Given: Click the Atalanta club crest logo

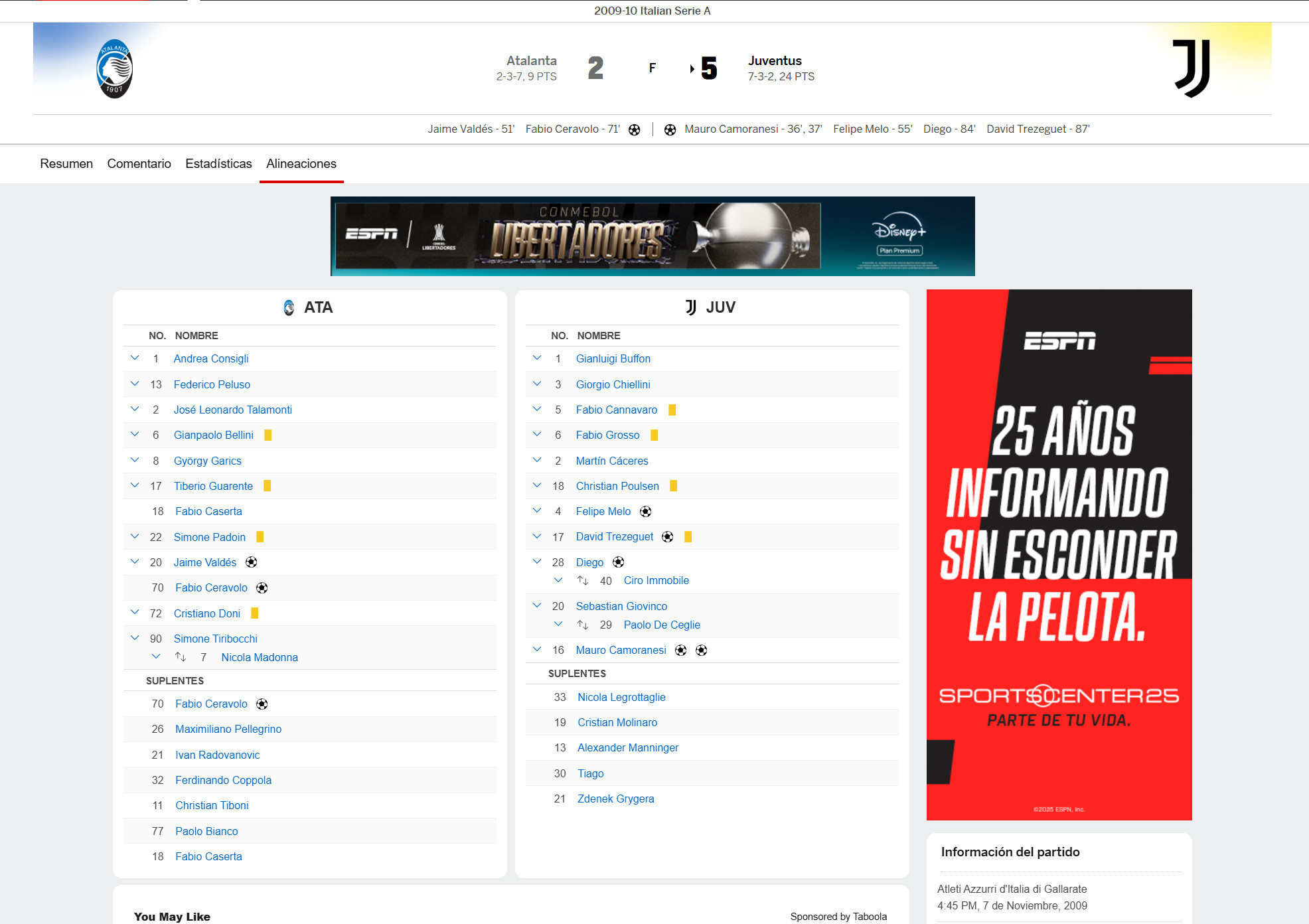Looking at the screenshot, I should [114, 69].
